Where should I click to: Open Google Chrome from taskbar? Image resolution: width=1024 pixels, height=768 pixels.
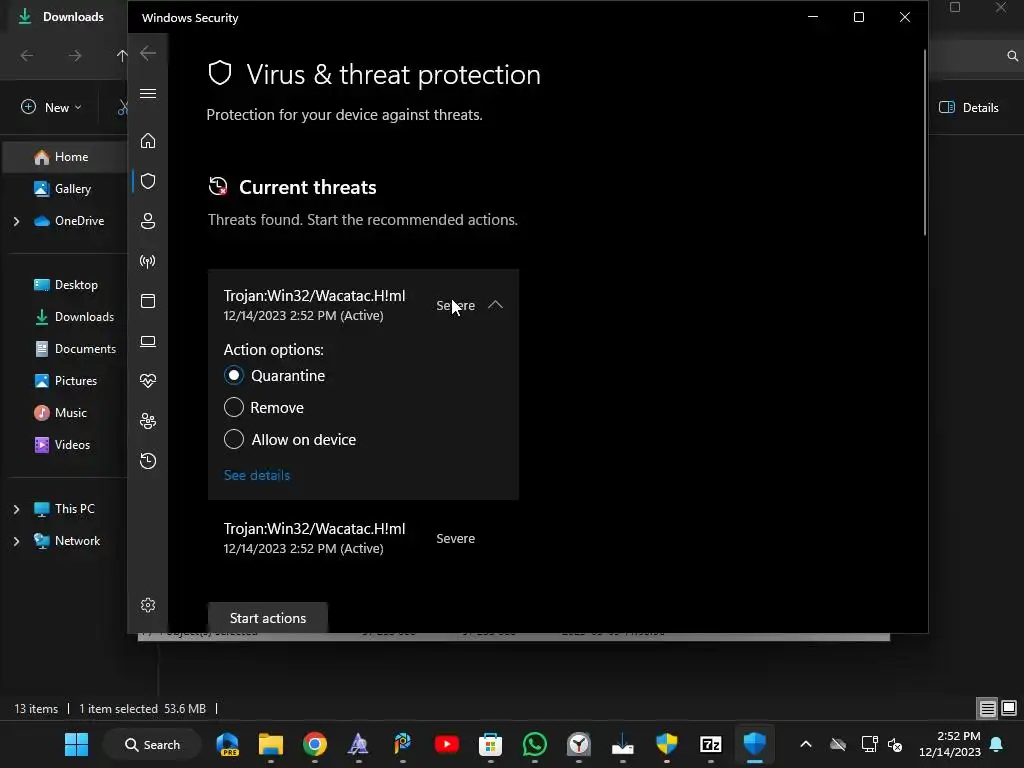click(x=315, y=744)
